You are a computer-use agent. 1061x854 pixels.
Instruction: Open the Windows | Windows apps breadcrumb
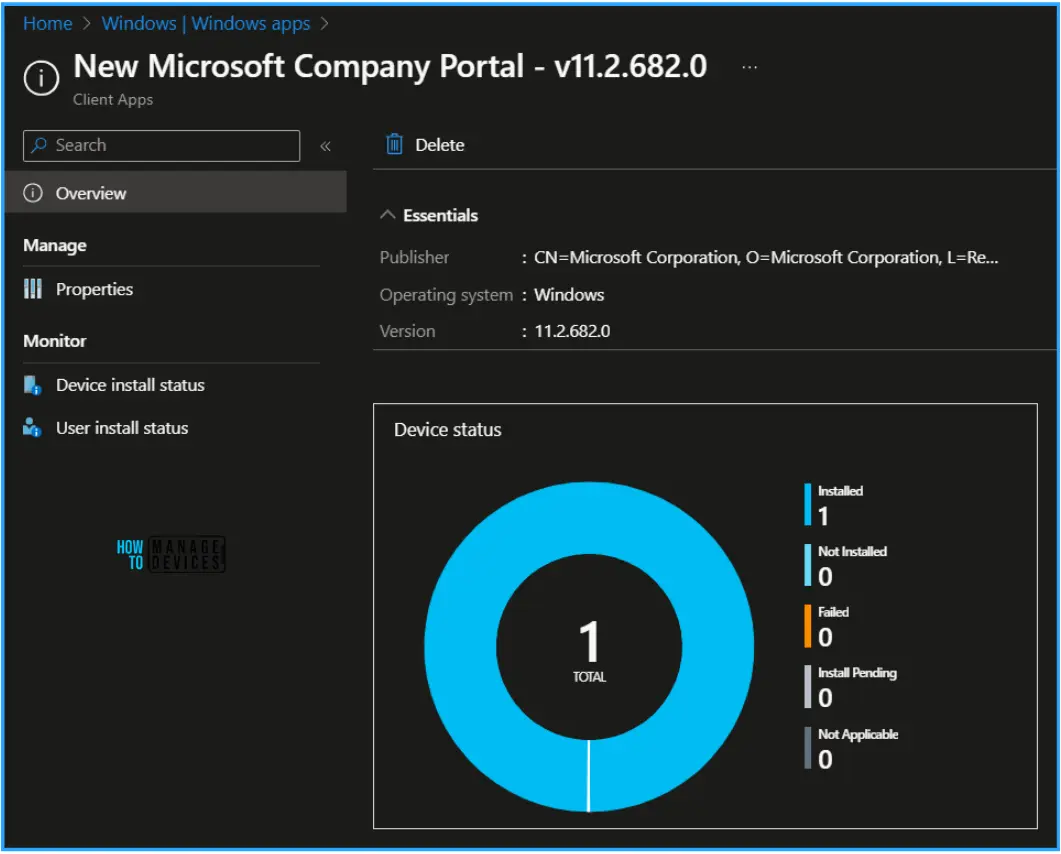click(206, 24)
